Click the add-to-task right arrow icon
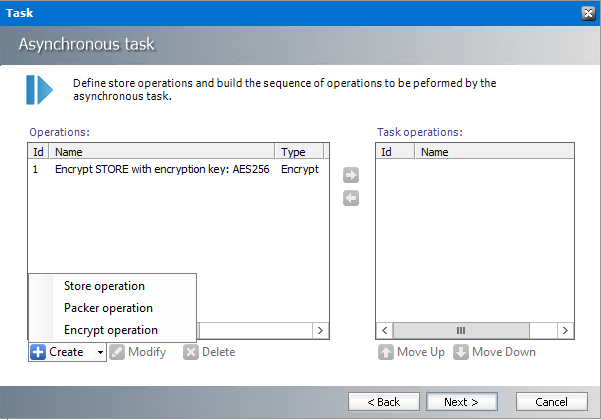This screenshot has height=420, width=601. tap(350, 176)
